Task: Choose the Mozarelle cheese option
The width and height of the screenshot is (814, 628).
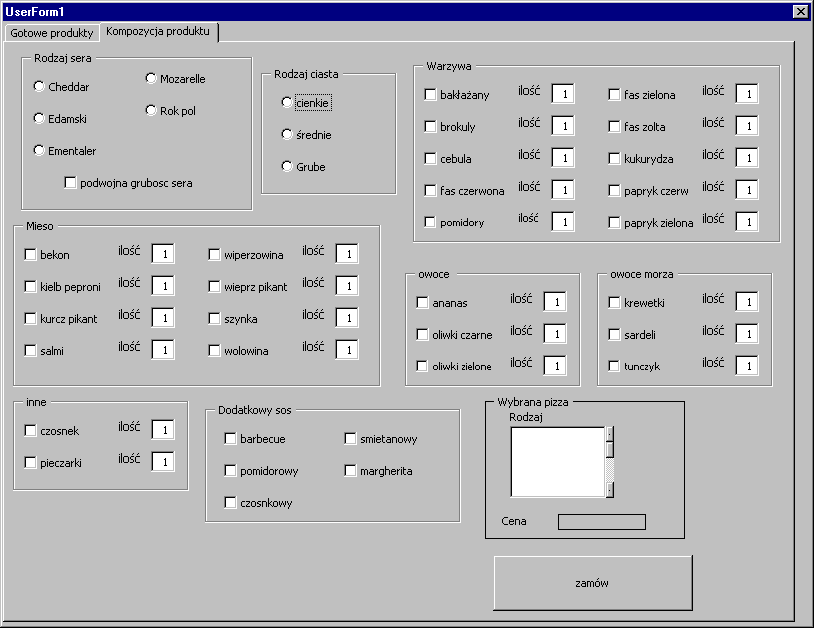Action: pos(151,79)
